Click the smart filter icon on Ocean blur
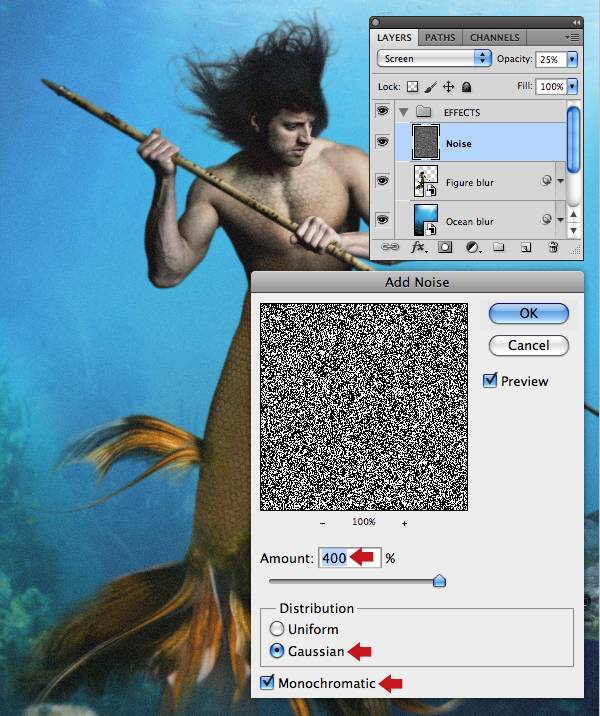Screen dimensions: 600x716 click(x=546, y=220)
